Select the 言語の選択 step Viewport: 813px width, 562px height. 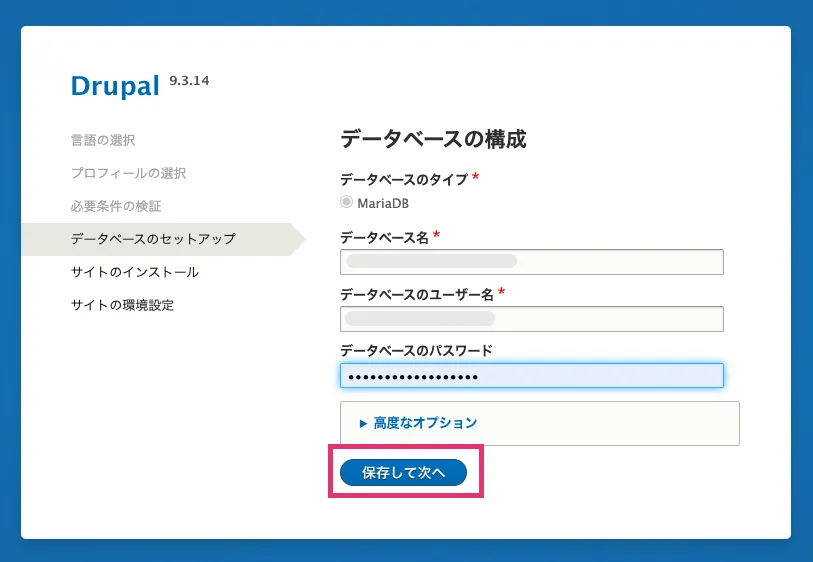coord(103,140)
